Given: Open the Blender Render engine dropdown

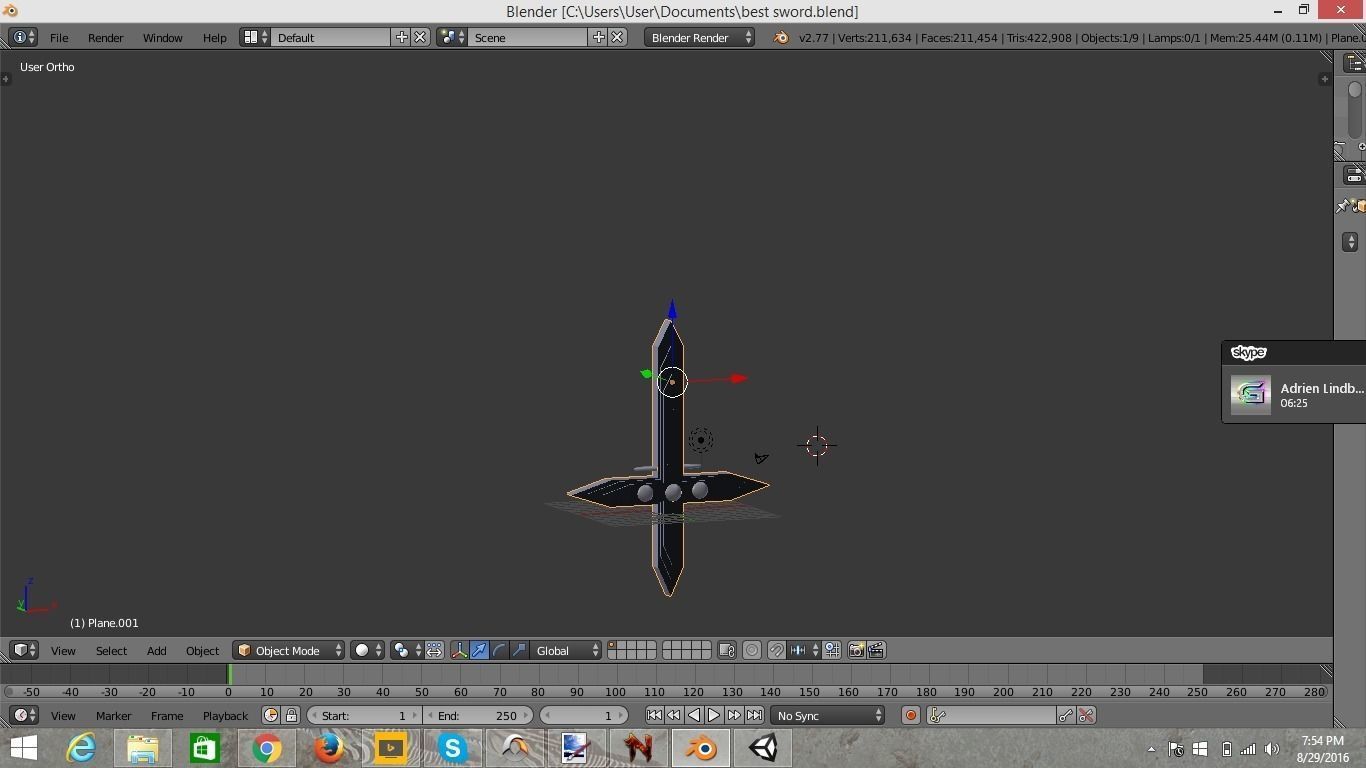Looking at the screenshot, I should click(x=700, y=37).
